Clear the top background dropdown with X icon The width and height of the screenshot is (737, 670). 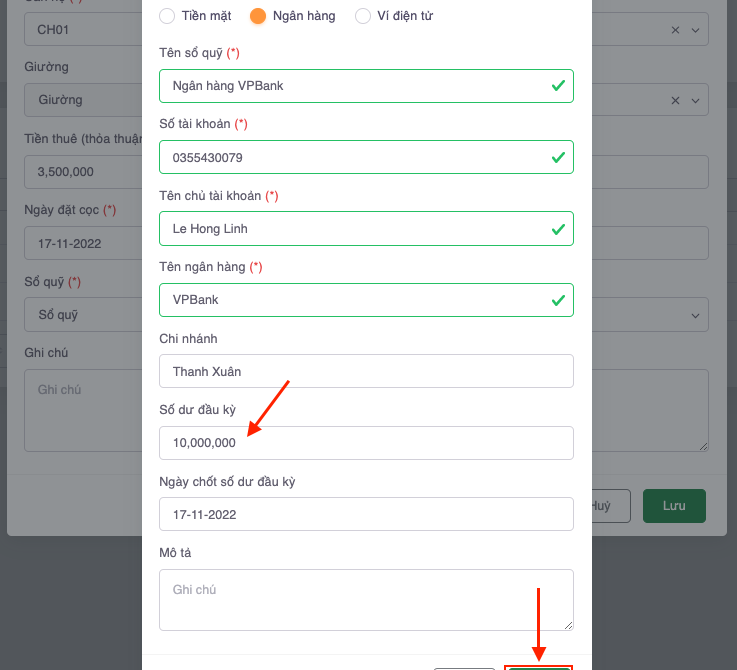click(x=675, y=30)
